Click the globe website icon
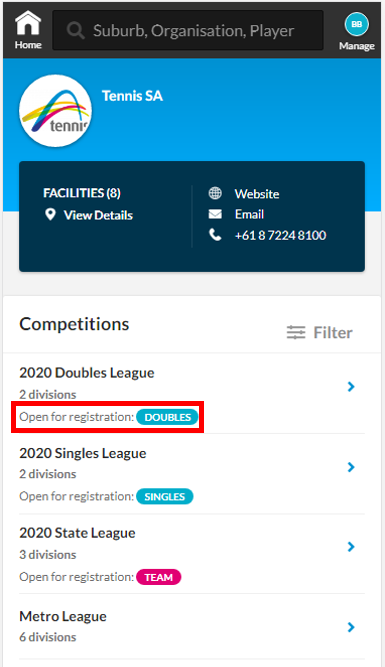 coord(215,193)
